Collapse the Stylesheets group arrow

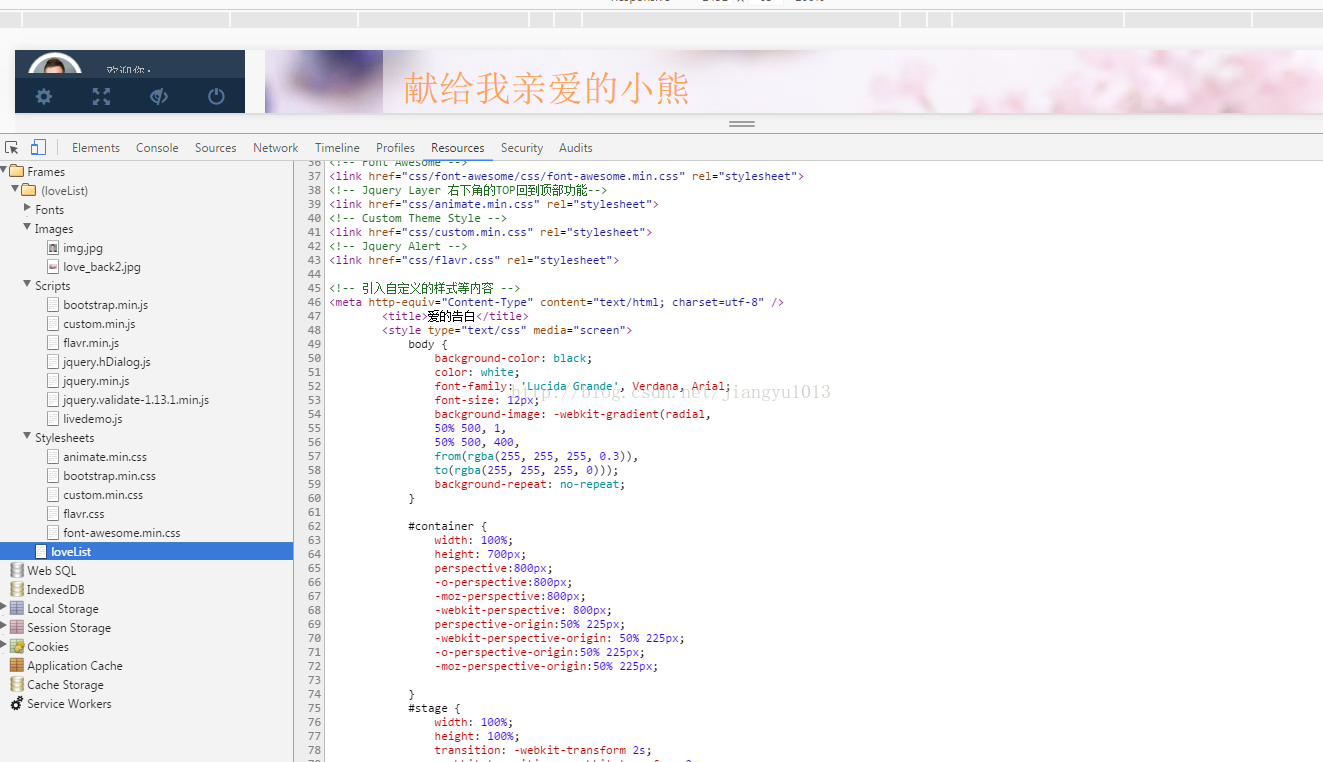click(27, 436)
